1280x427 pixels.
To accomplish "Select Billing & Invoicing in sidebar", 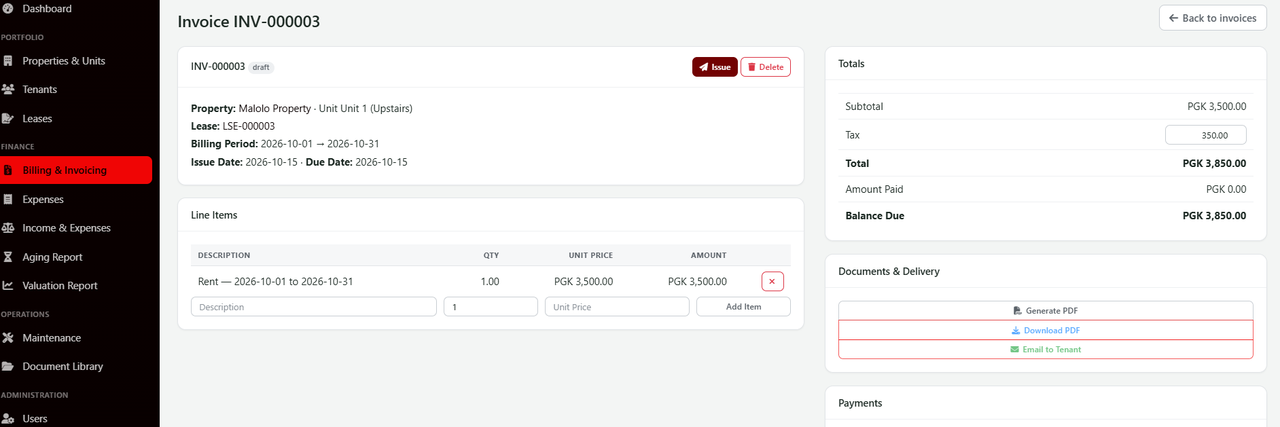I will tap(76, 170).
